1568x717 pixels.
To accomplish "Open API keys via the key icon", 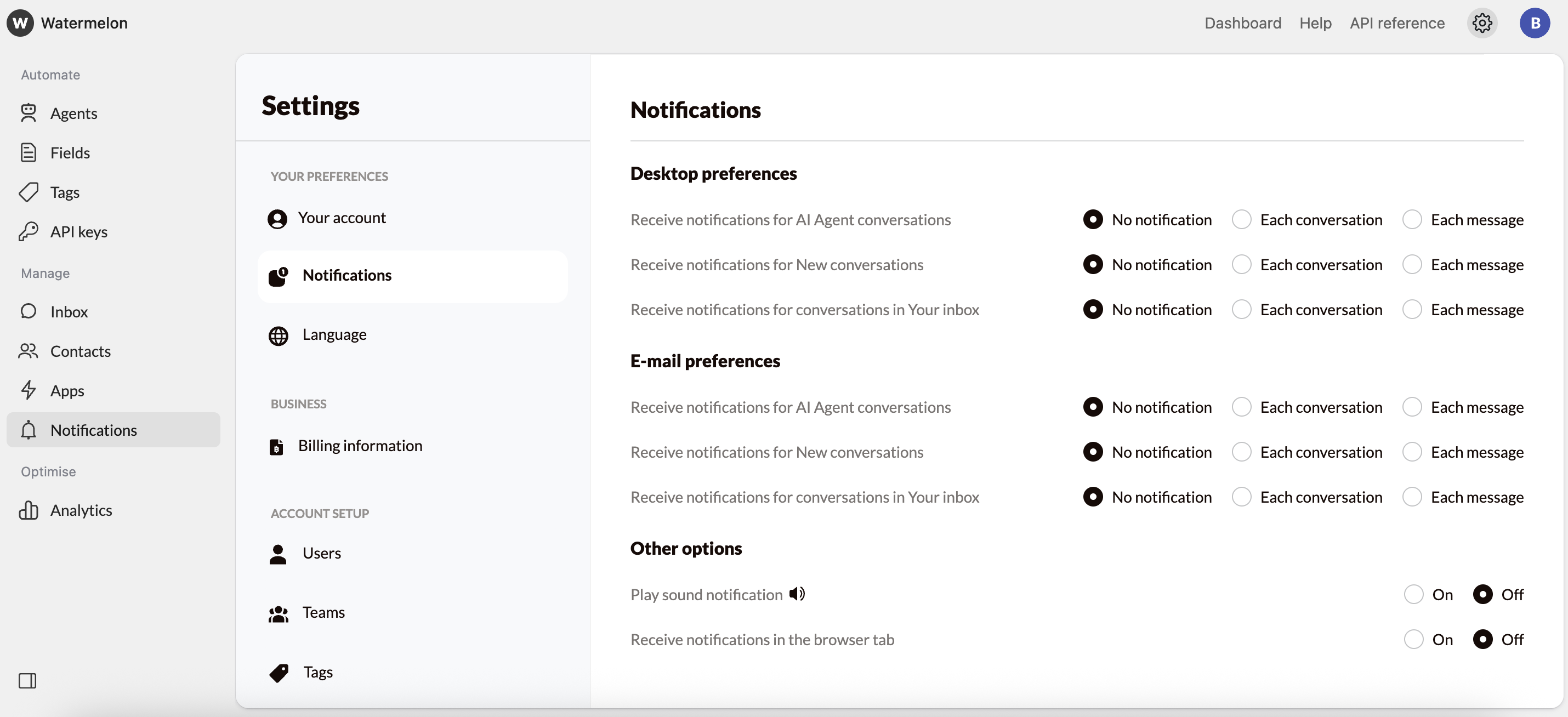I will (29, 231).
